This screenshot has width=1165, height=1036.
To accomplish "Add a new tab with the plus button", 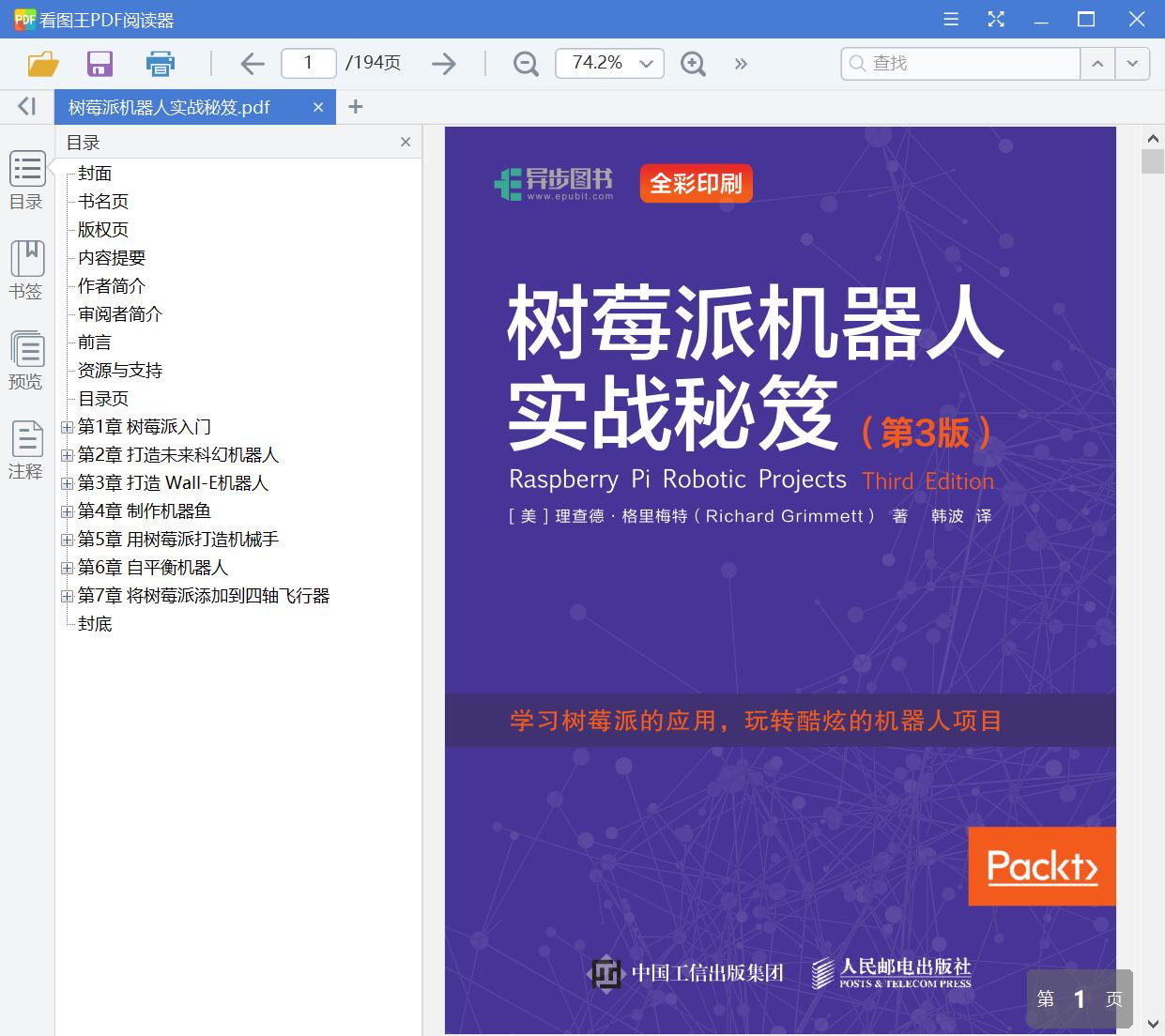I will (x=355, y=107).
